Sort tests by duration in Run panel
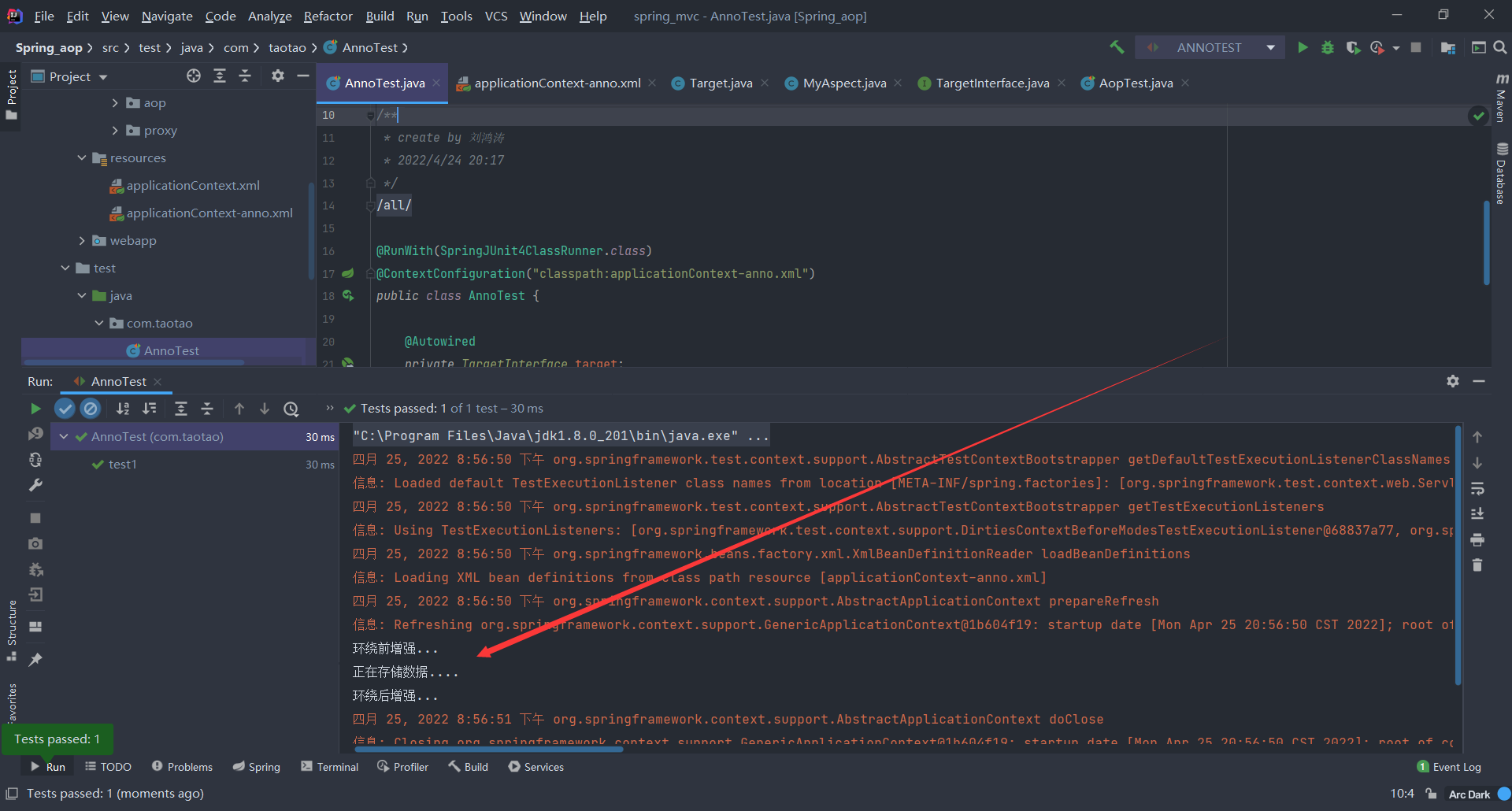The width and height of the screenshot is (1512, 811). (x=149, y=408)
